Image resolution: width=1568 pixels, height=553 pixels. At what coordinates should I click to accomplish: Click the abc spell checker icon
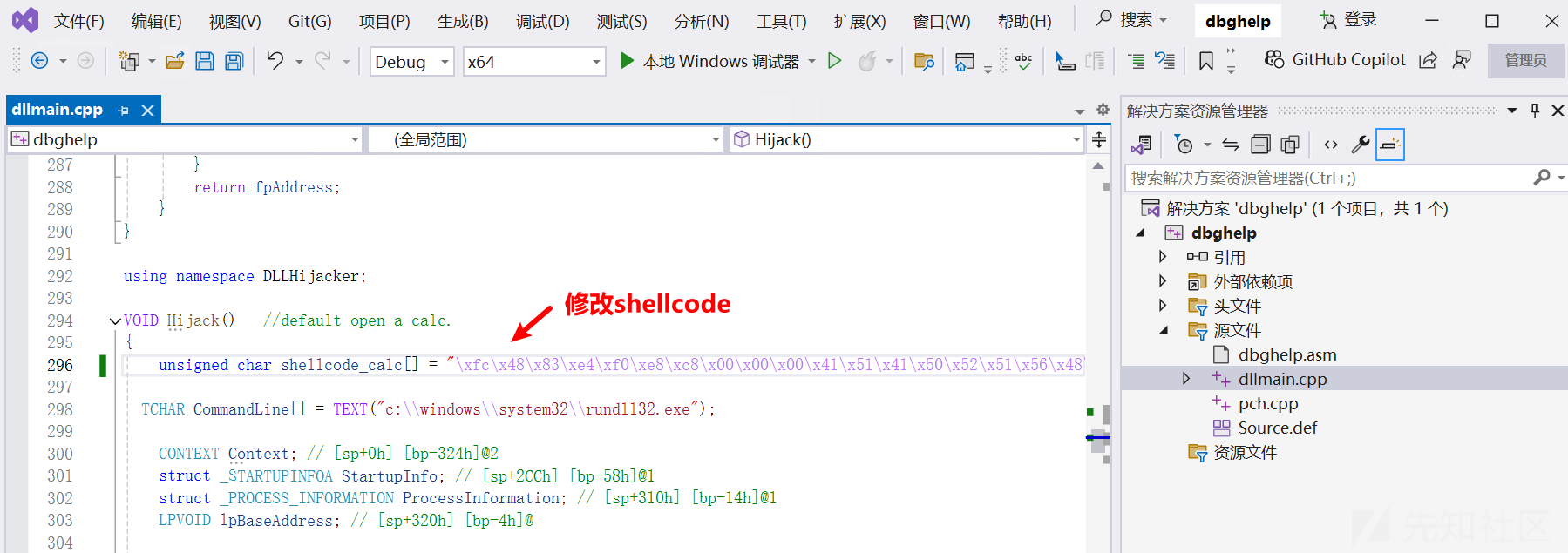(x=1023, y=61)
